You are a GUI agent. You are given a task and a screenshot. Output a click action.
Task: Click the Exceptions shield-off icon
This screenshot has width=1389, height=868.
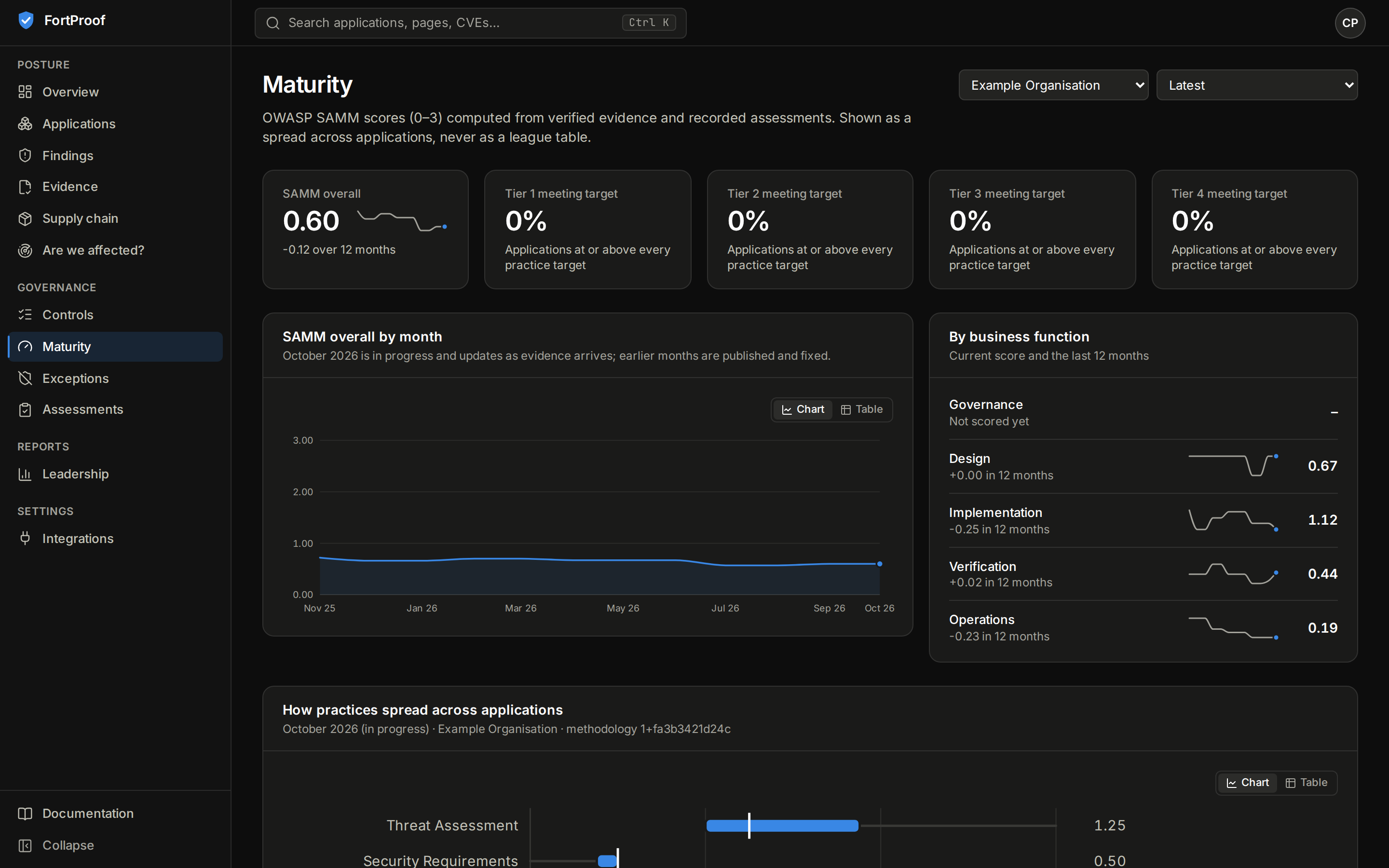point(25,379)
